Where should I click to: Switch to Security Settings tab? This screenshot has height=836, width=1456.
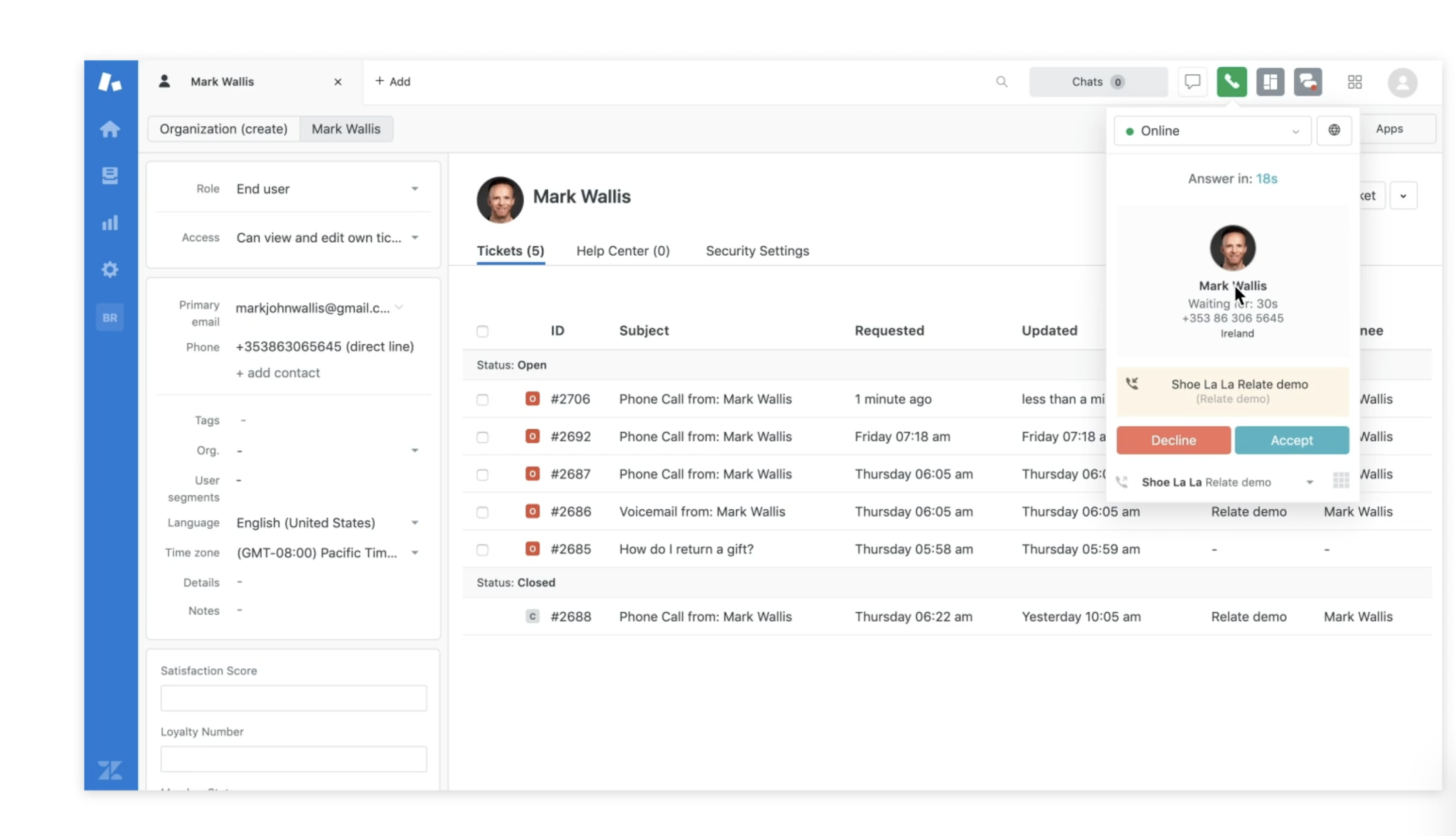pyautogui.click(x=757, y=251)
